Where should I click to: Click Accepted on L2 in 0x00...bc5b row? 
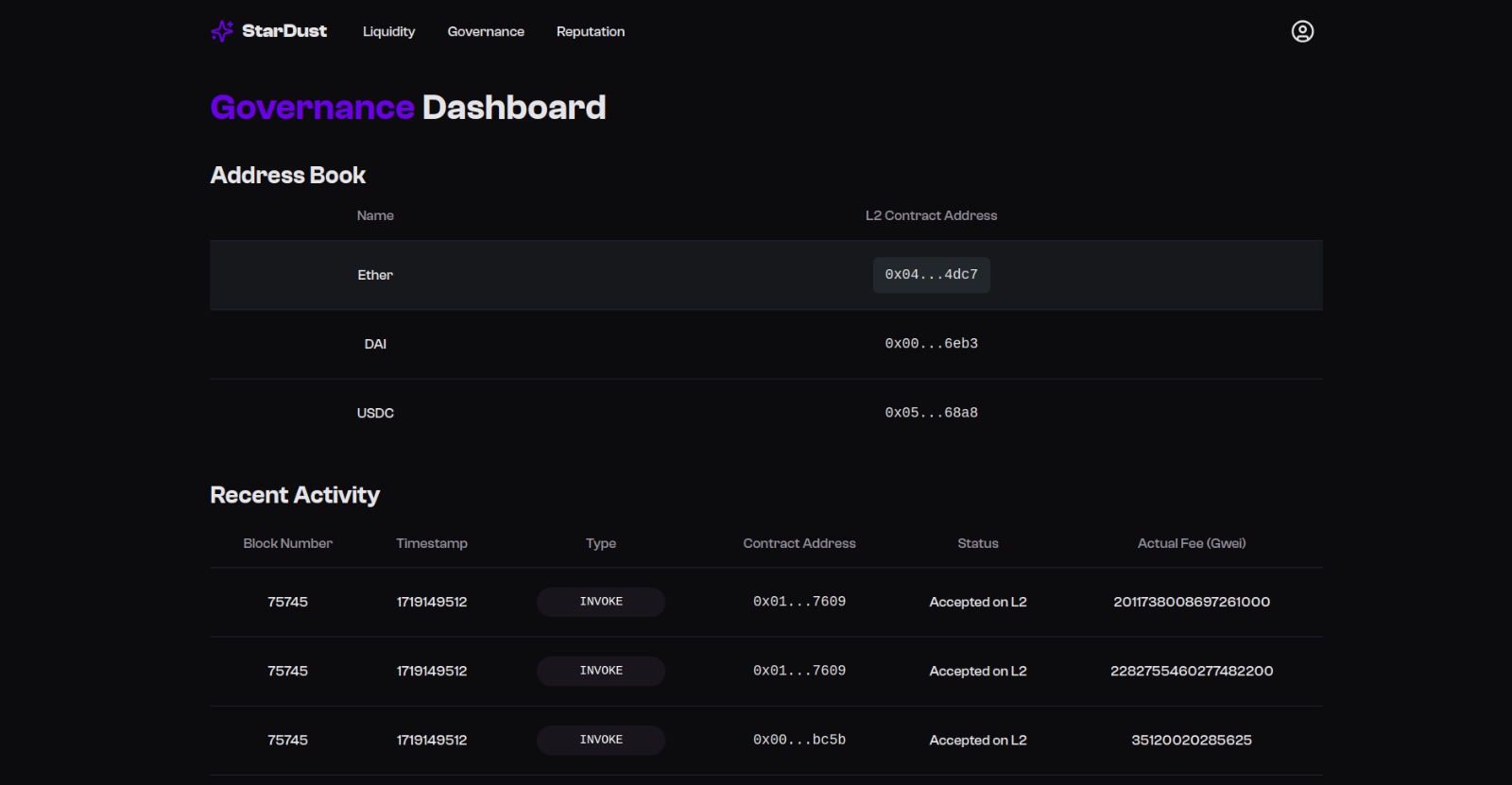[978, 740]
